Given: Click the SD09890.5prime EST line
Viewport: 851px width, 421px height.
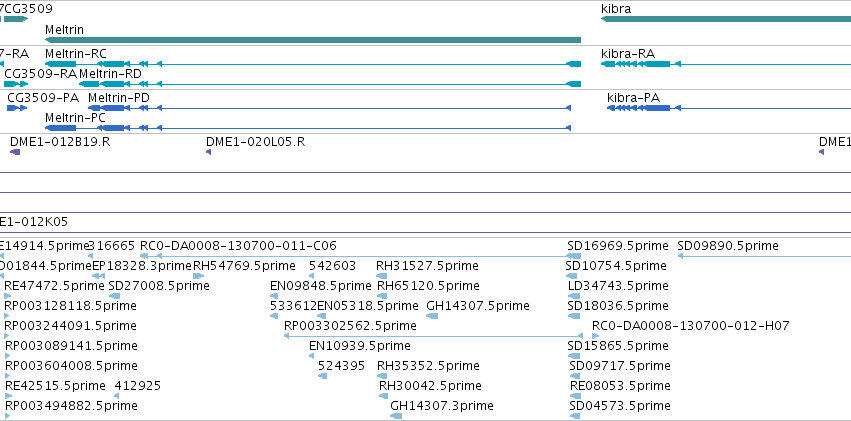Looking at the screenshot, I should 764,256.
